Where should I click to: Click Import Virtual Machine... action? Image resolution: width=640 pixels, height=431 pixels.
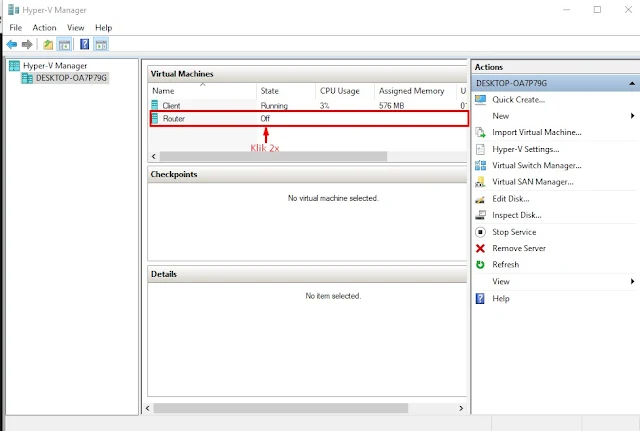pos(537,132)
